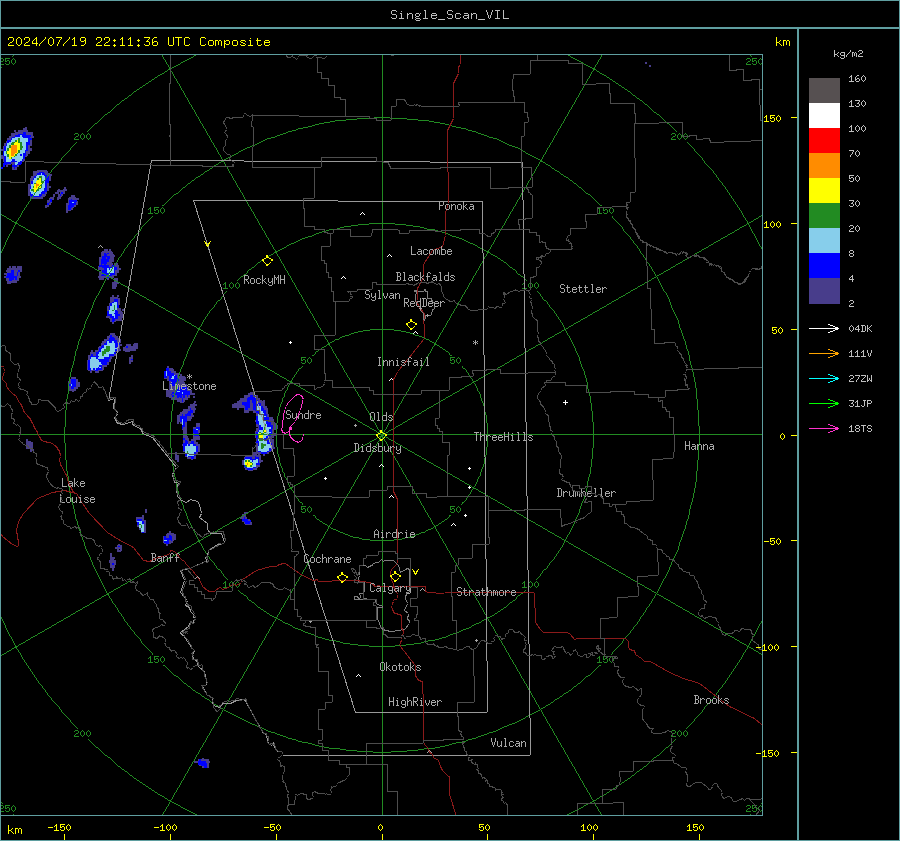Click the Hanna town label
The width and height of the screenshot is (900, 841).
699,446
